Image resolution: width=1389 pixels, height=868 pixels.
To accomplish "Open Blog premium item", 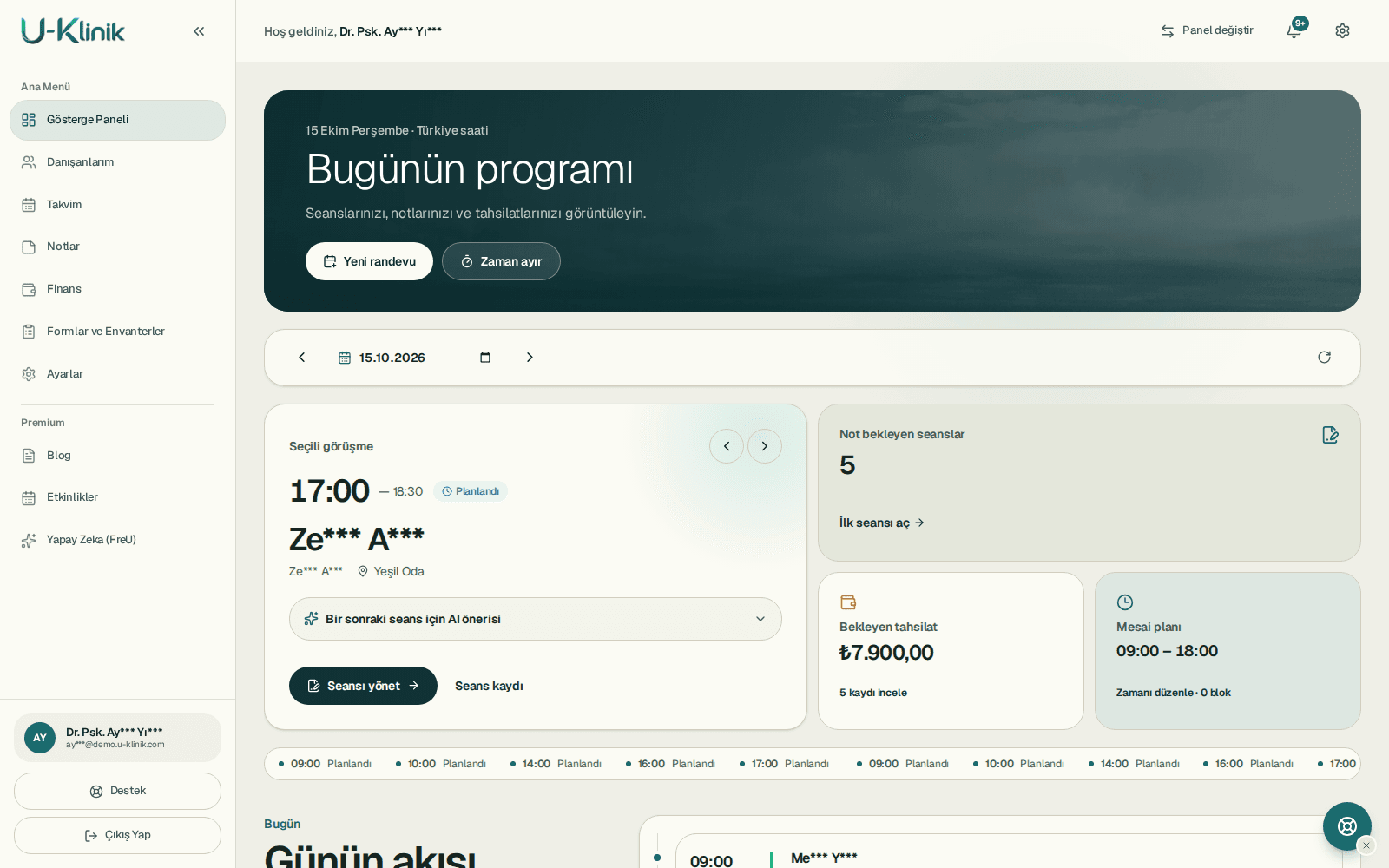I will [x=117, y=456].
